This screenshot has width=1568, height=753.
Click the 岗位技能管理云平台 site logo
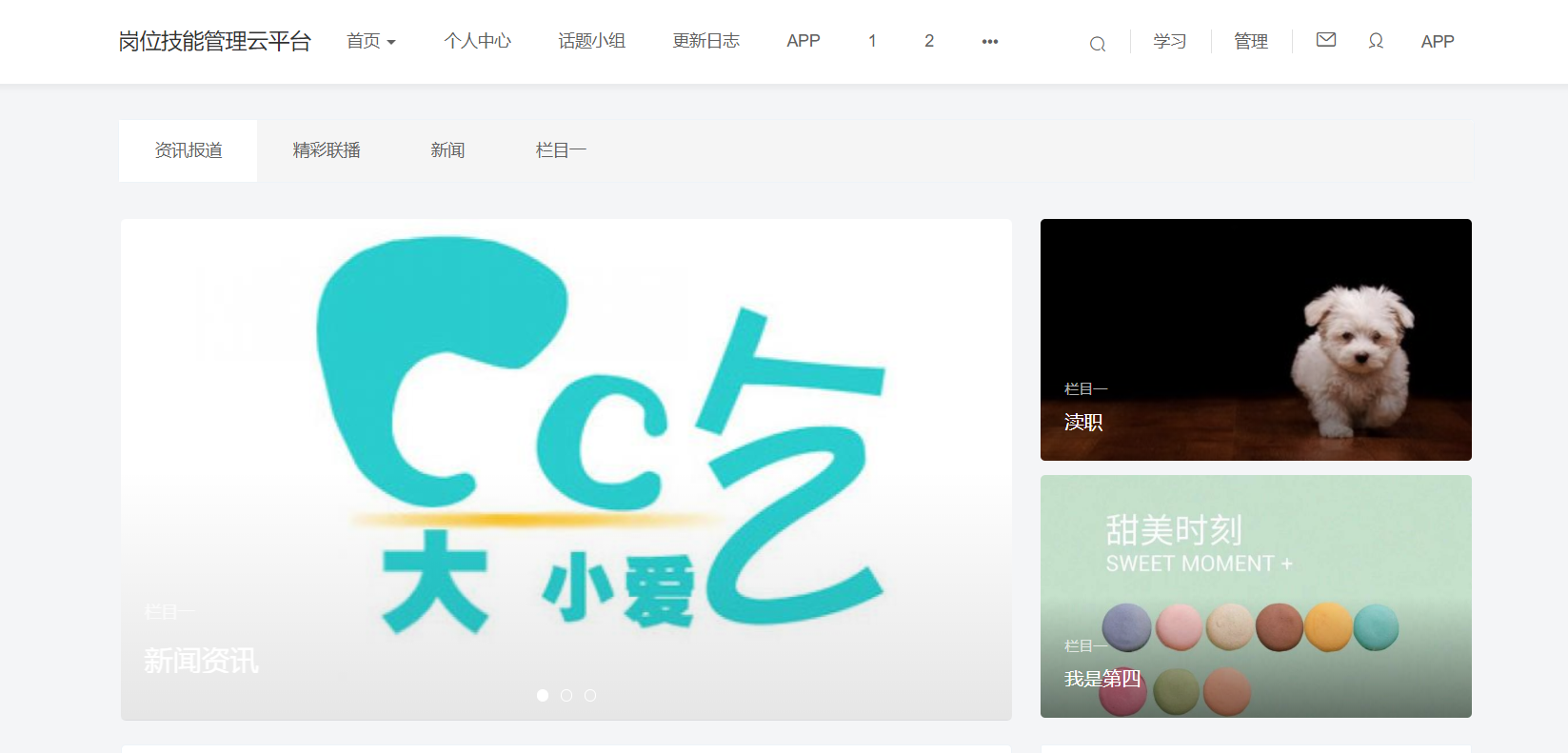[x=215, y=42]
